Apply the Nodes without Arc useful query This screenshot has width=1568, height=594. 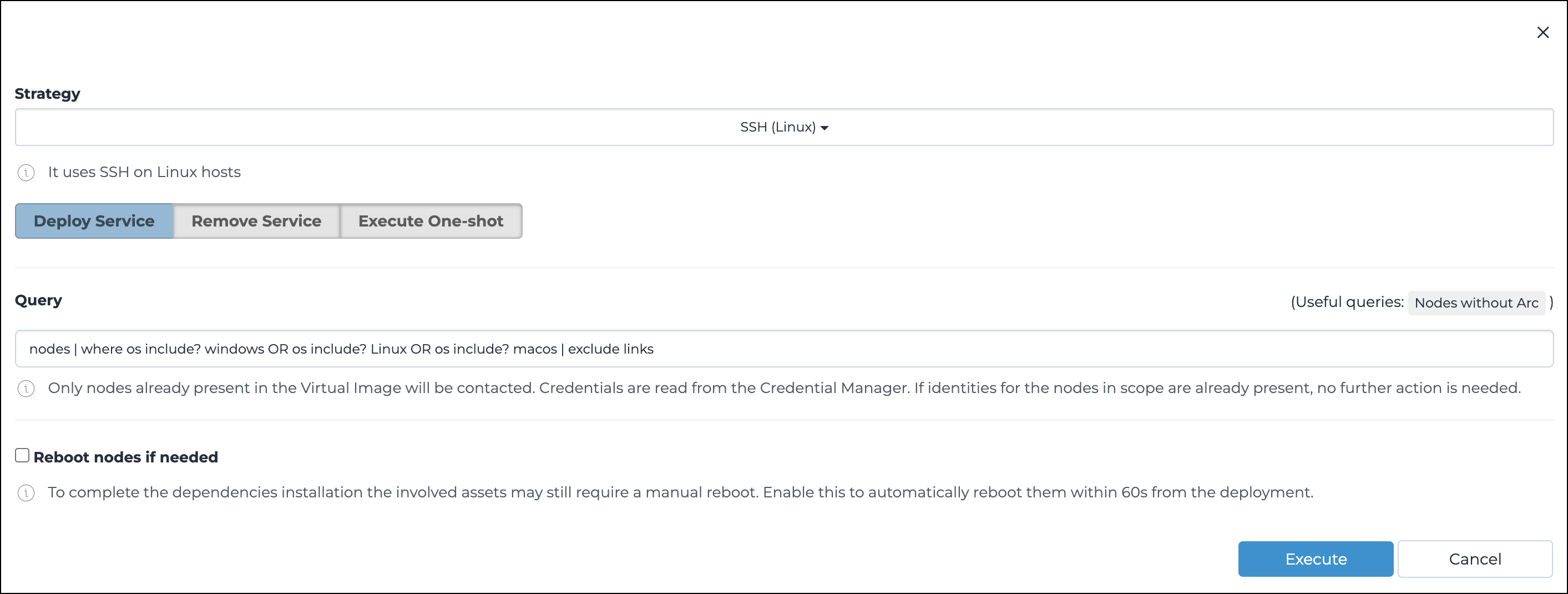coord(1476,303)
